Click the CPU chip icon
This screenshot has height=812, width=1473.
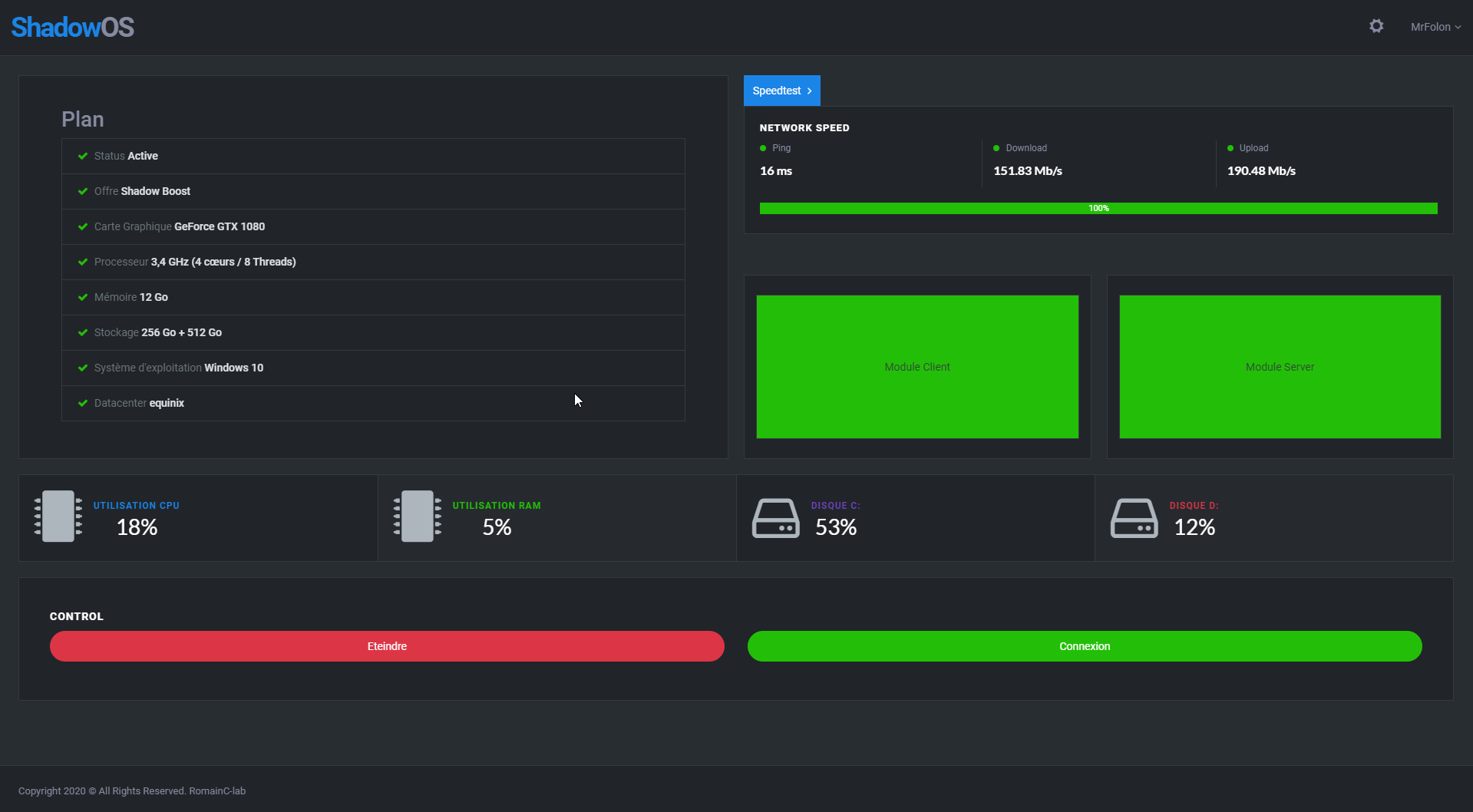tap(58, 517)
